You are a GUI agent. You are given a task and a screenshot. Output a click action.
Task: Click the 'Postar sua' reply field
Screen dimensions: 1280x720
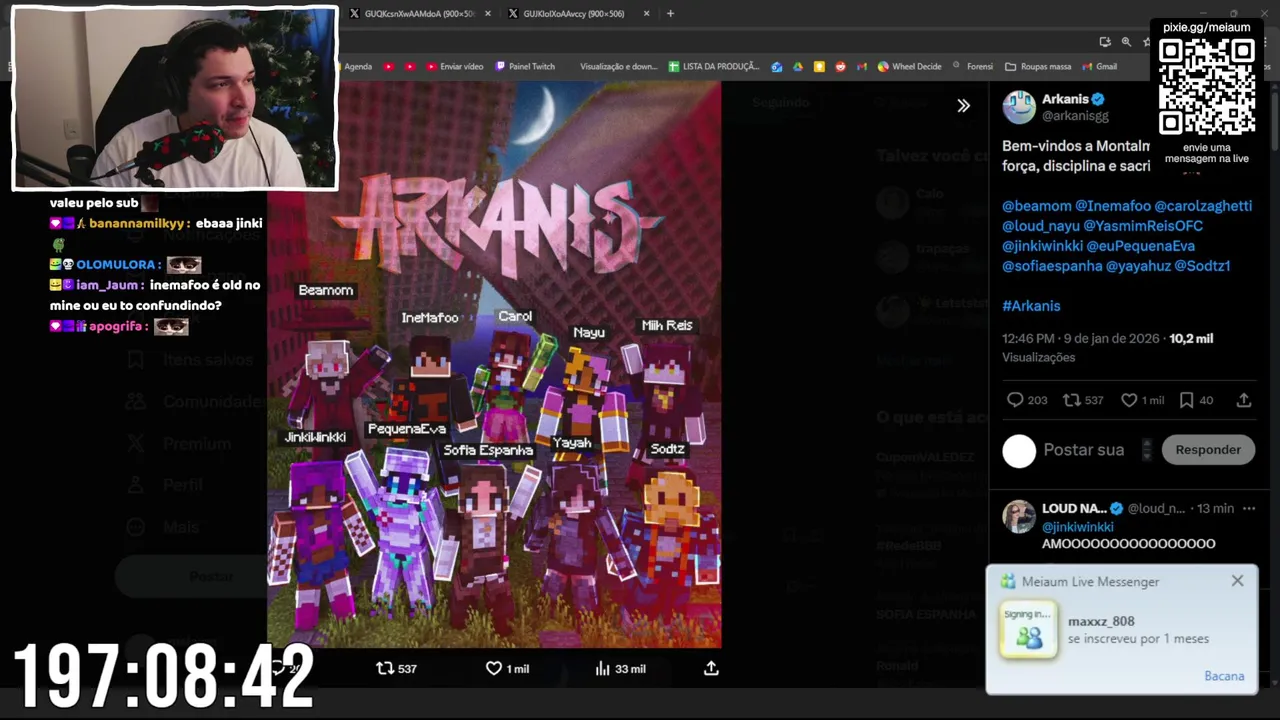(x=1084, y=450)
